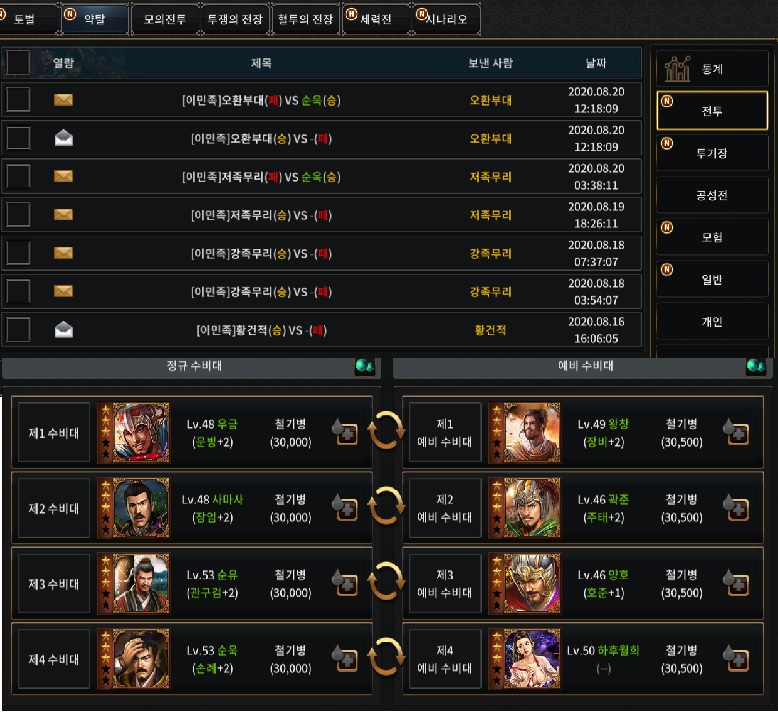Screen dimensions: 778x720
Task: Click green gem icon on 예비 수비대 header
Action: (x=756, y=367)
